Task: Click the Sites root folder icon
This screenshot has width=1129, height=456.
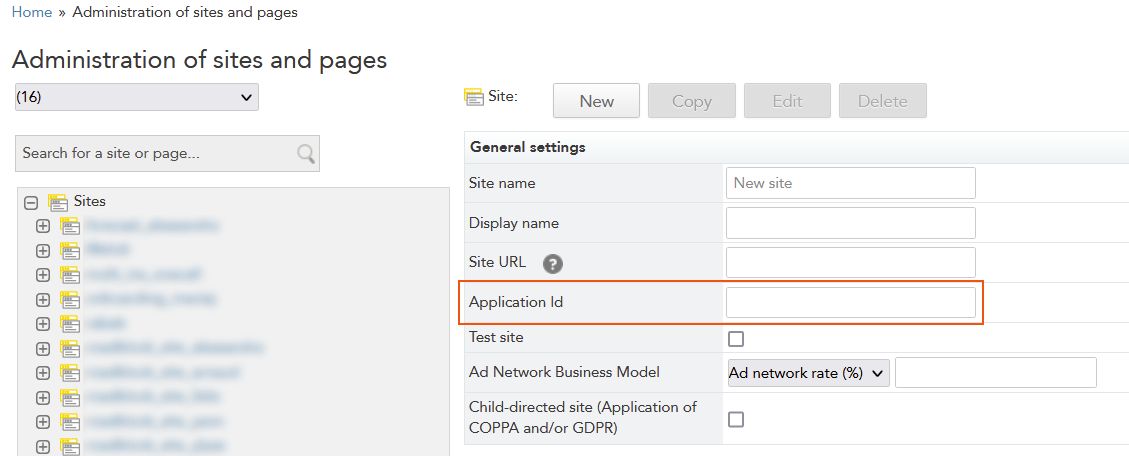Action: click(57, 202)
